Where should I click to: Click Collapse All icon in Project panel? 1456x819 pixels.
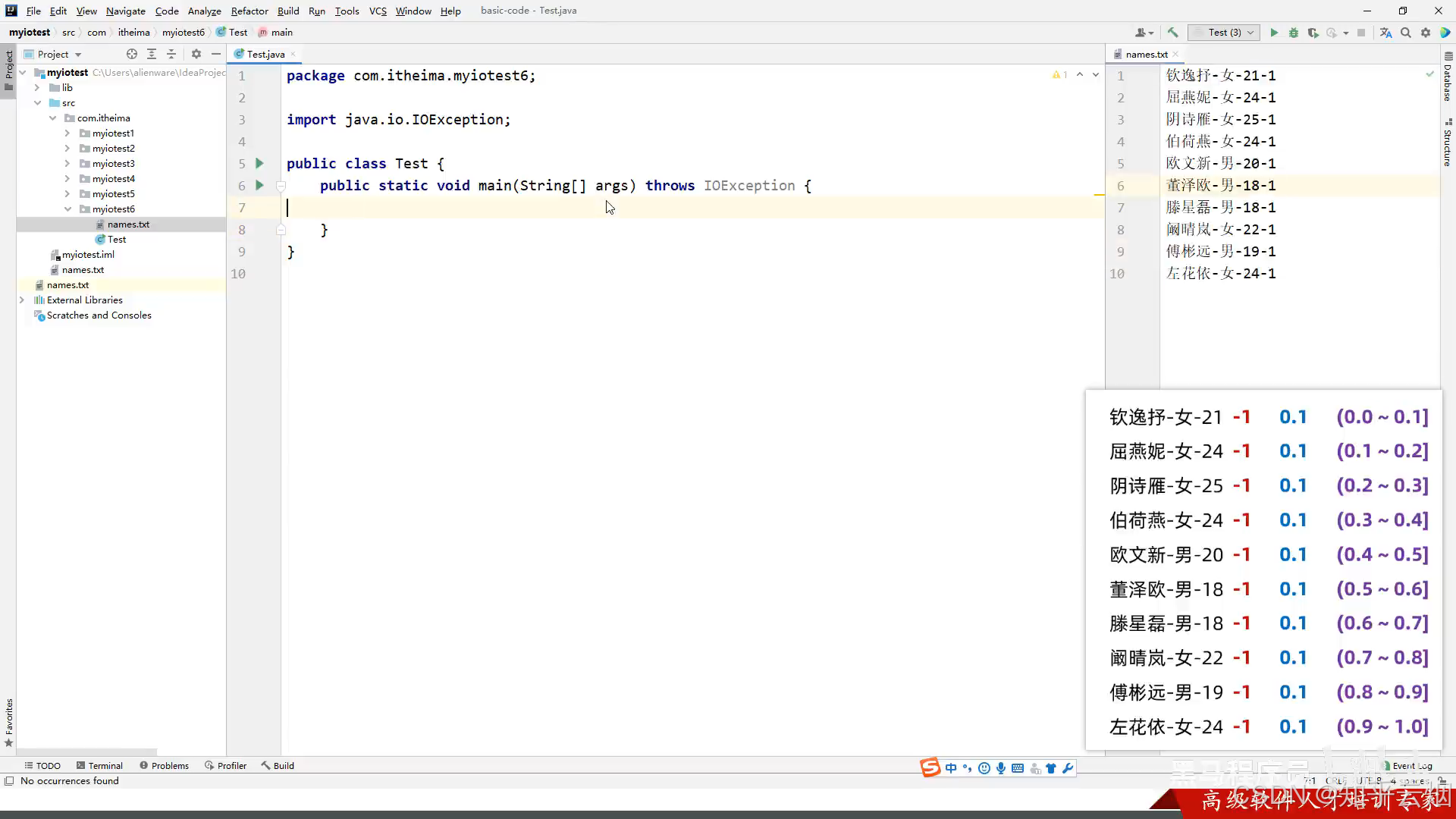[x=171, y=54]
